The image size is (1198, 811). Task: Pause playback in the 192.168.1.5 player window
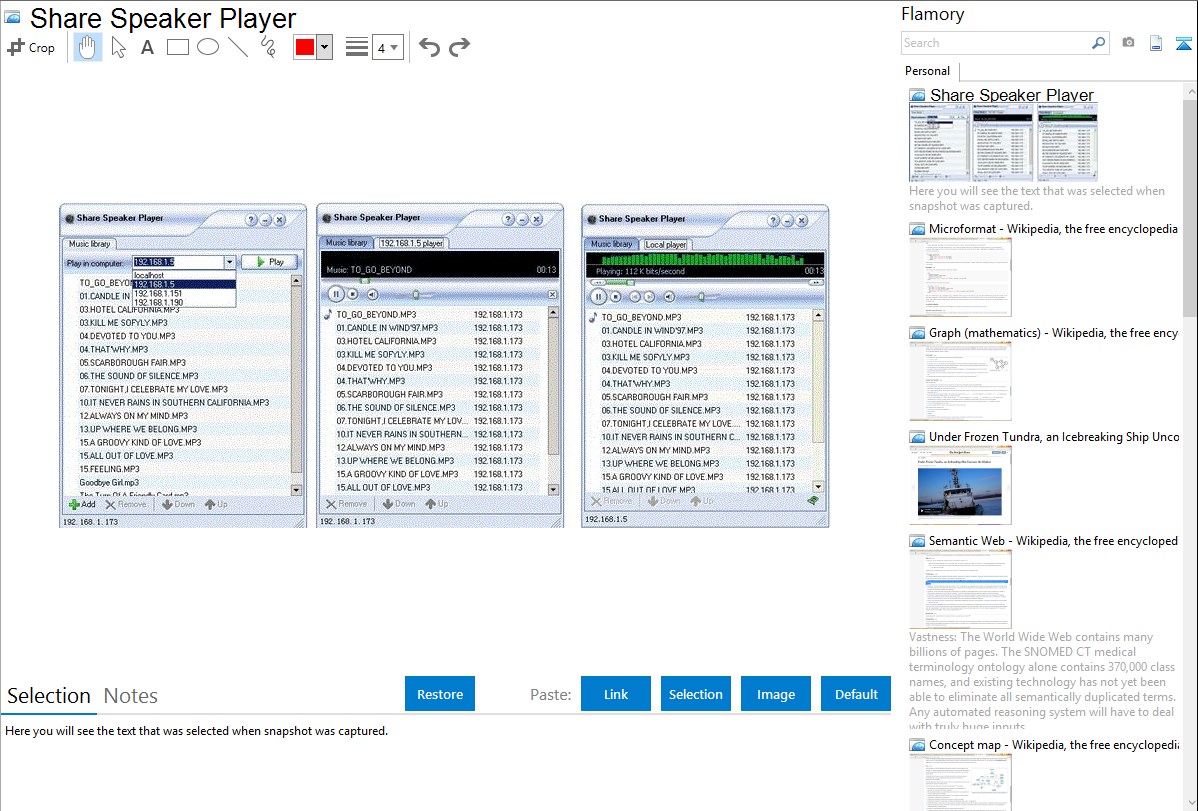pyautogui.click(x=335, y=294)
